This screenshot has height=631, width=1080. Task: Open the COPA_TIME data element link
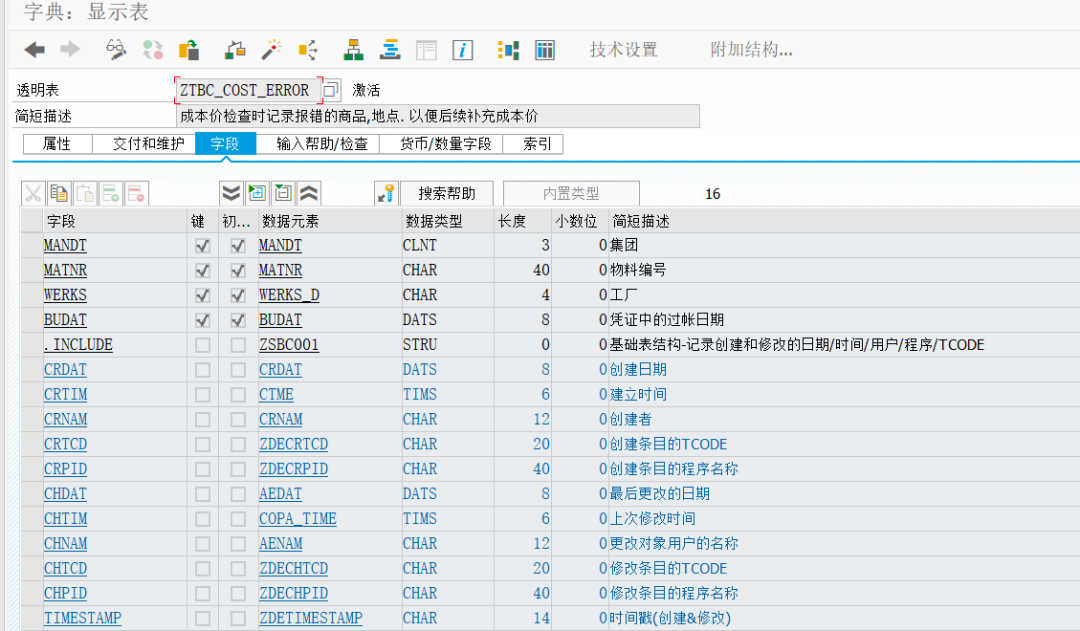click(x=298, y=519)
